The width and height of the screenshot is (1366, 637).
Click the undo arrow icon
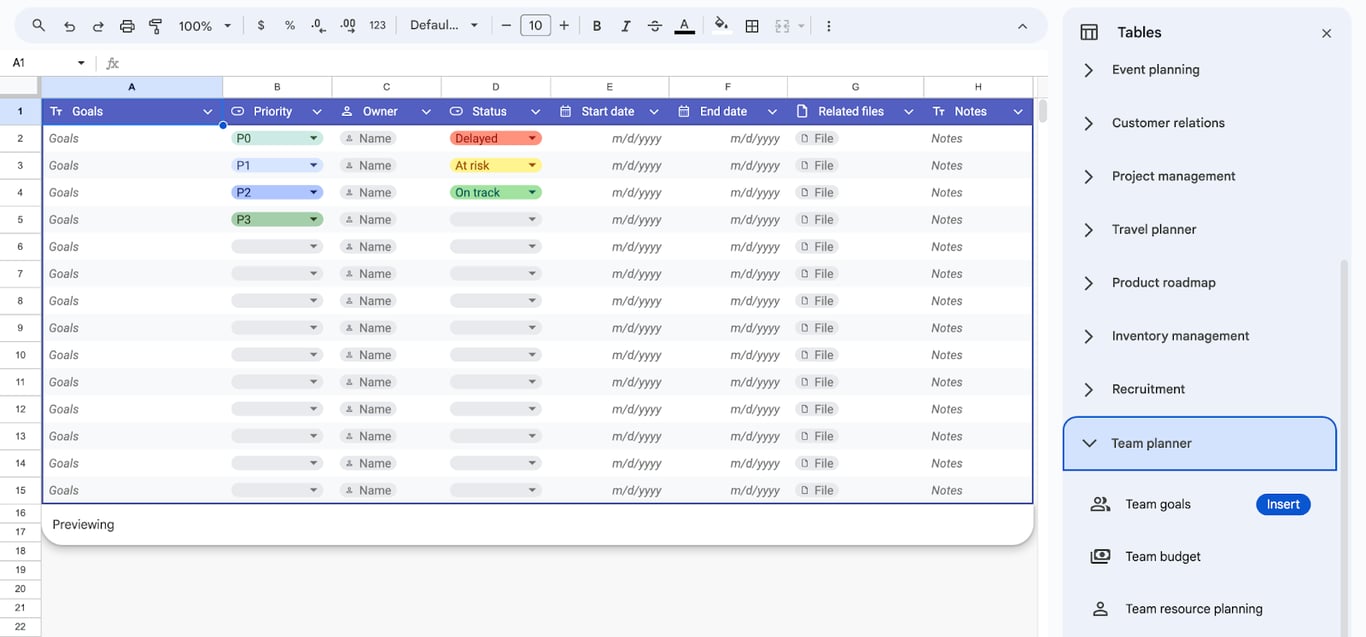coord(69,26)
